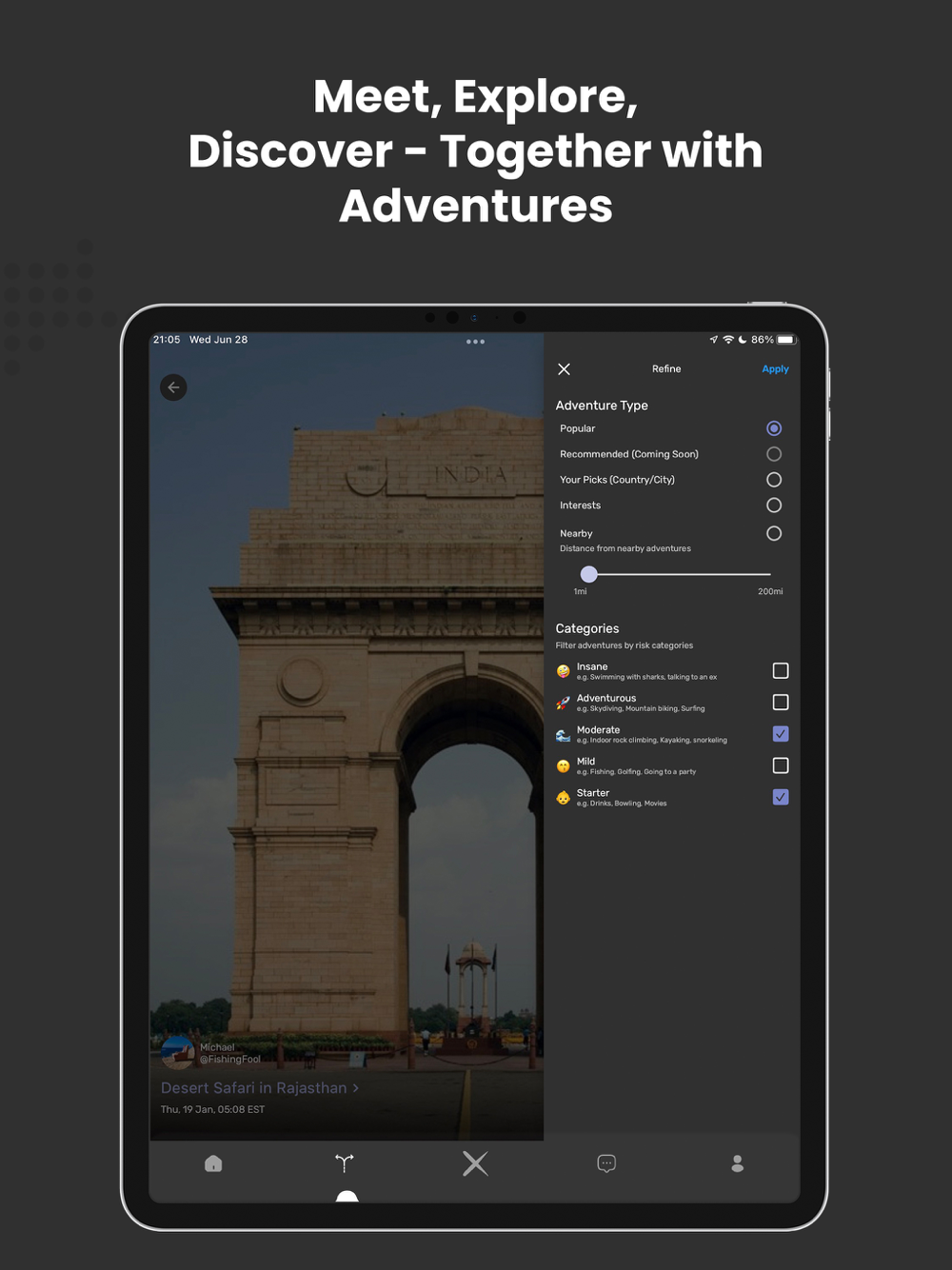
Task: Uncheck the Moderate category checkbox
Action: pos(781,734)
